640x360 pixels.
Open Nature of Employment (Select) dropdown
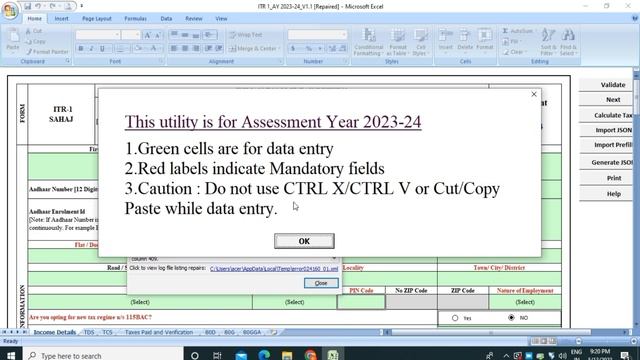tap(525, 302)
